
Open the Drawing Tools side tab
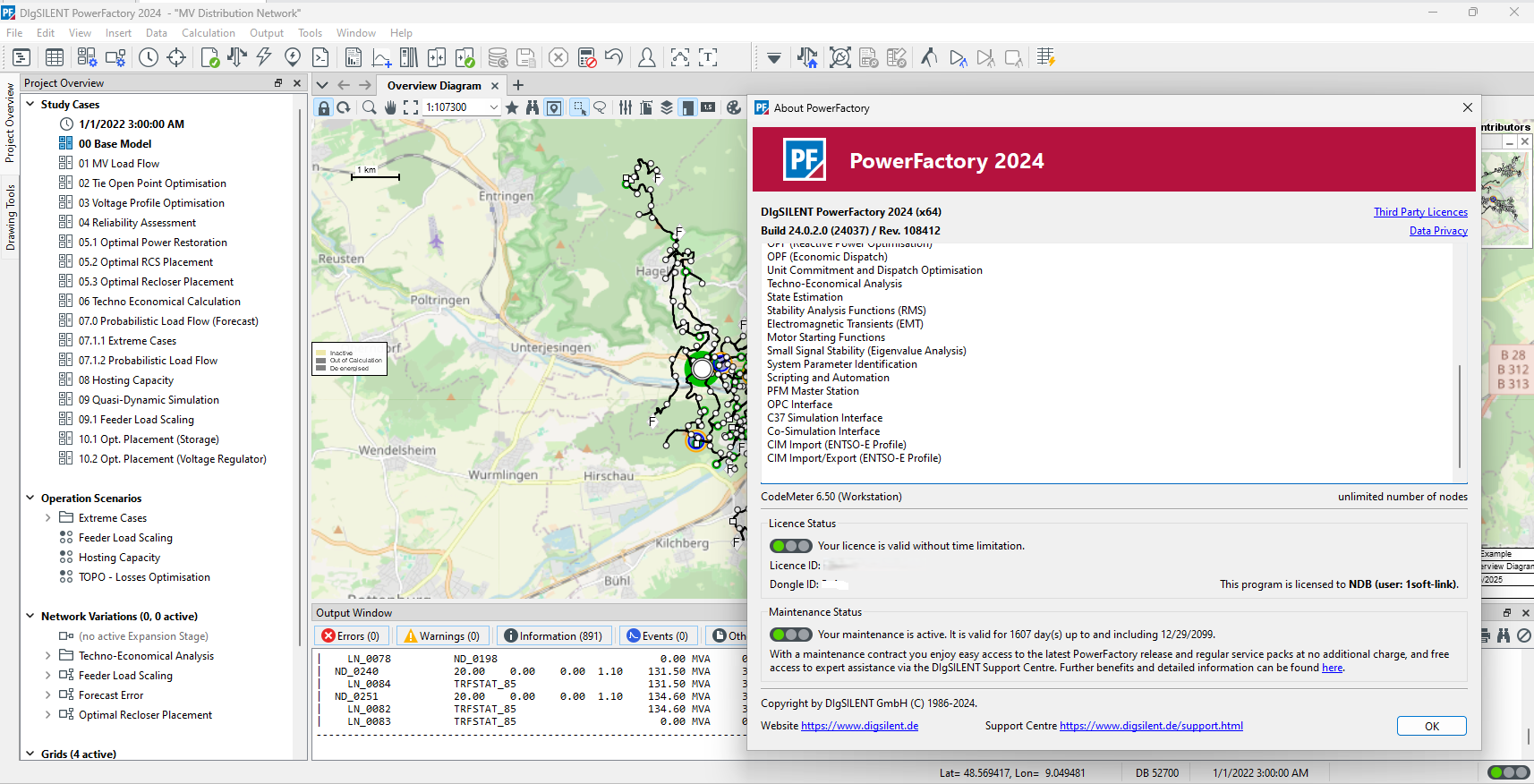click(x=10, y=217)
